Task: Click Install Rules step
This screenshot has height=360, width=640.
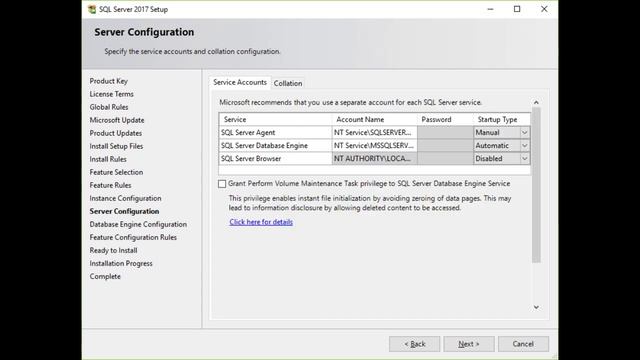Action: (108, 159)
